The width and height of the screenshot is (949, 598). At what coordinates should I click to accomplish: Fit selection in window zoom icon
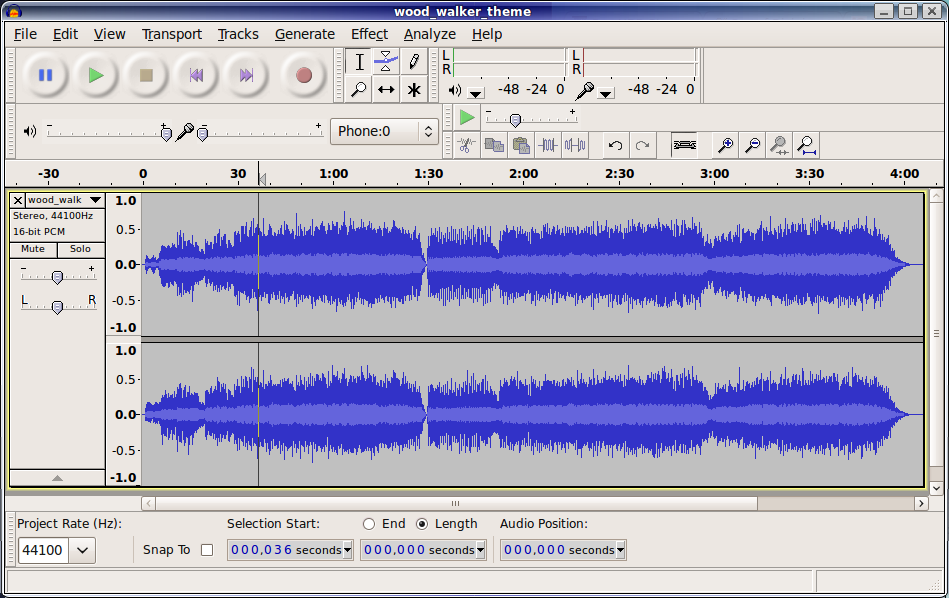(780, 145)
